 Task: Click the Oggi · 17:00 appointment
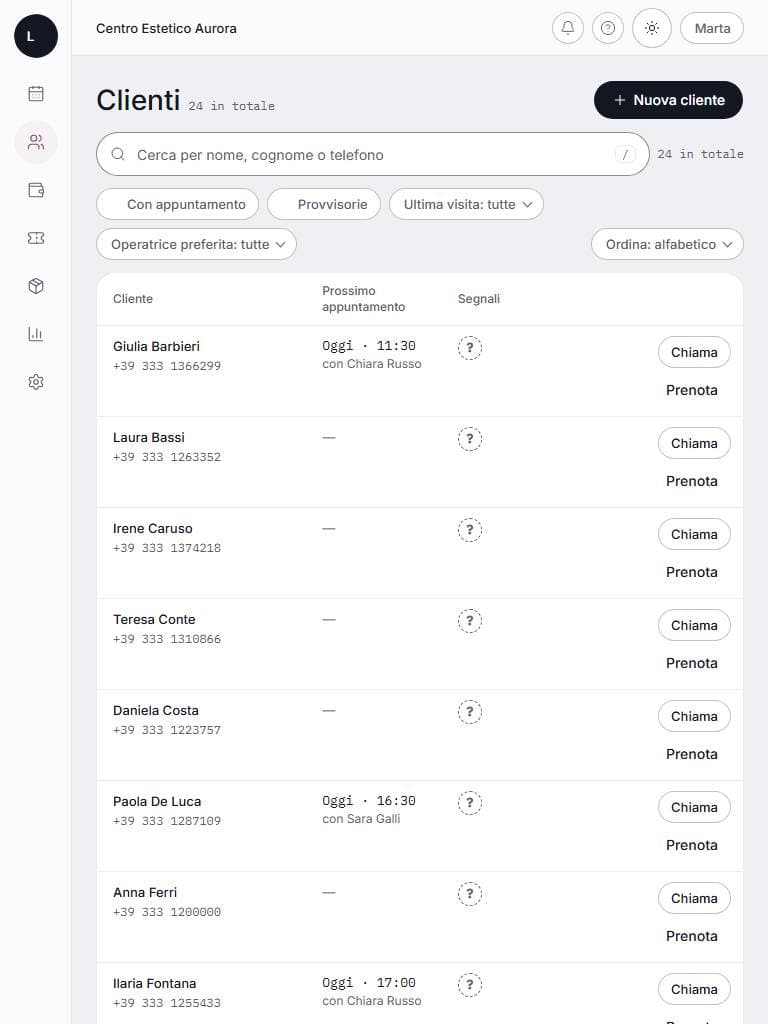point(368,983)
